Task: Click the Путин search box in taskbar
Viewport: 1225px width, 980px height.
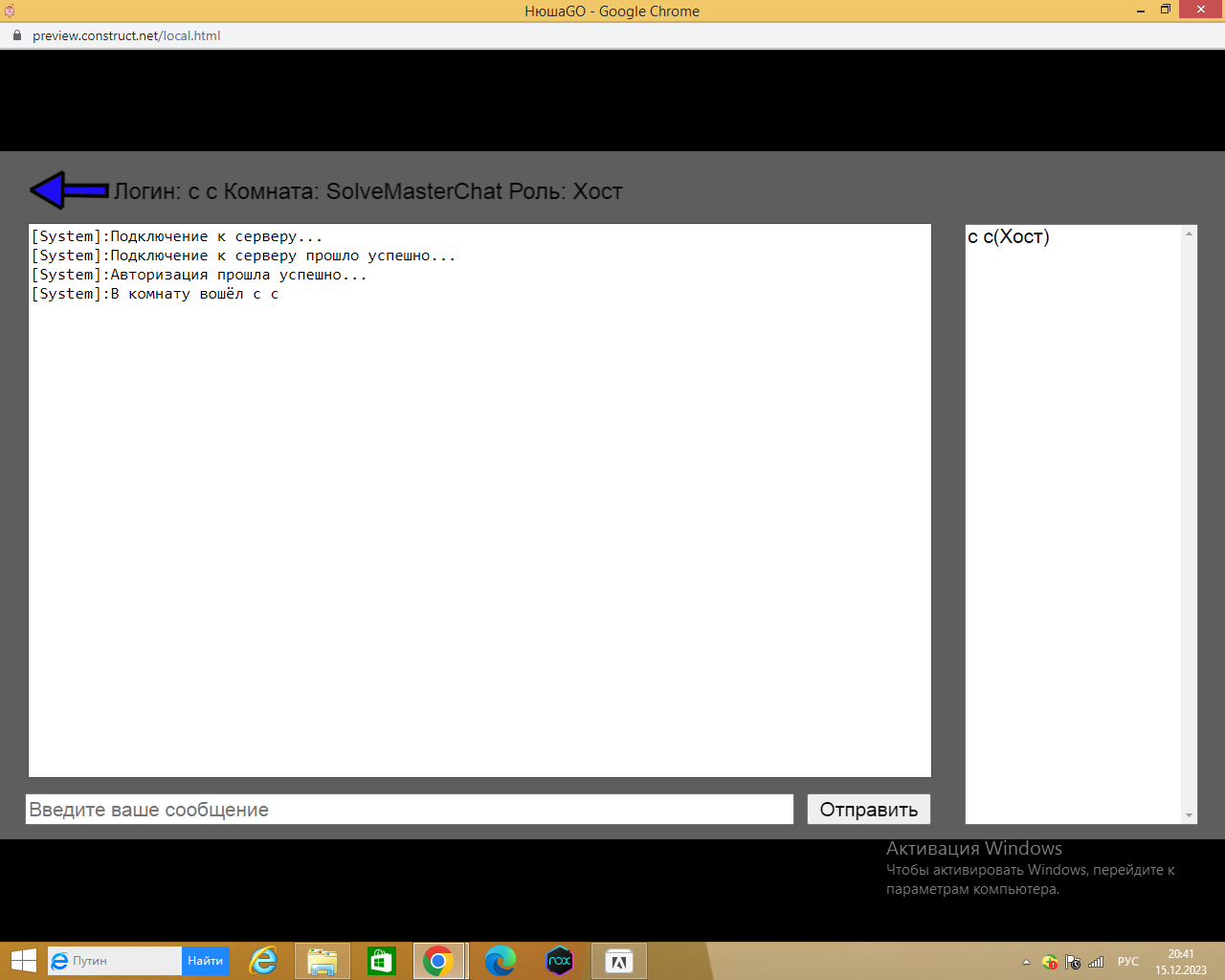Action: (115, 961)
